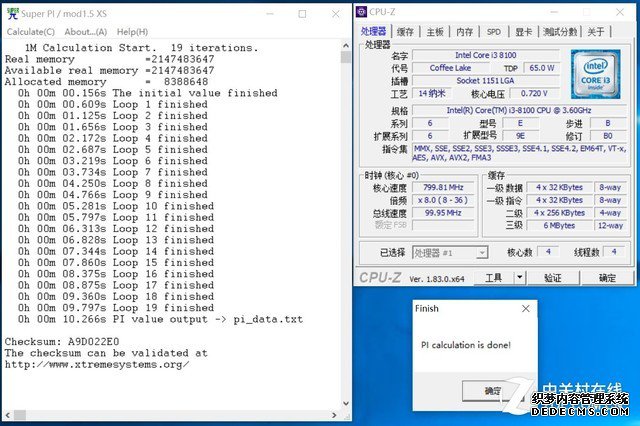640x426 pixels.
Task: Click the 修订 field showing B0
Action: (x=608, y=136)
